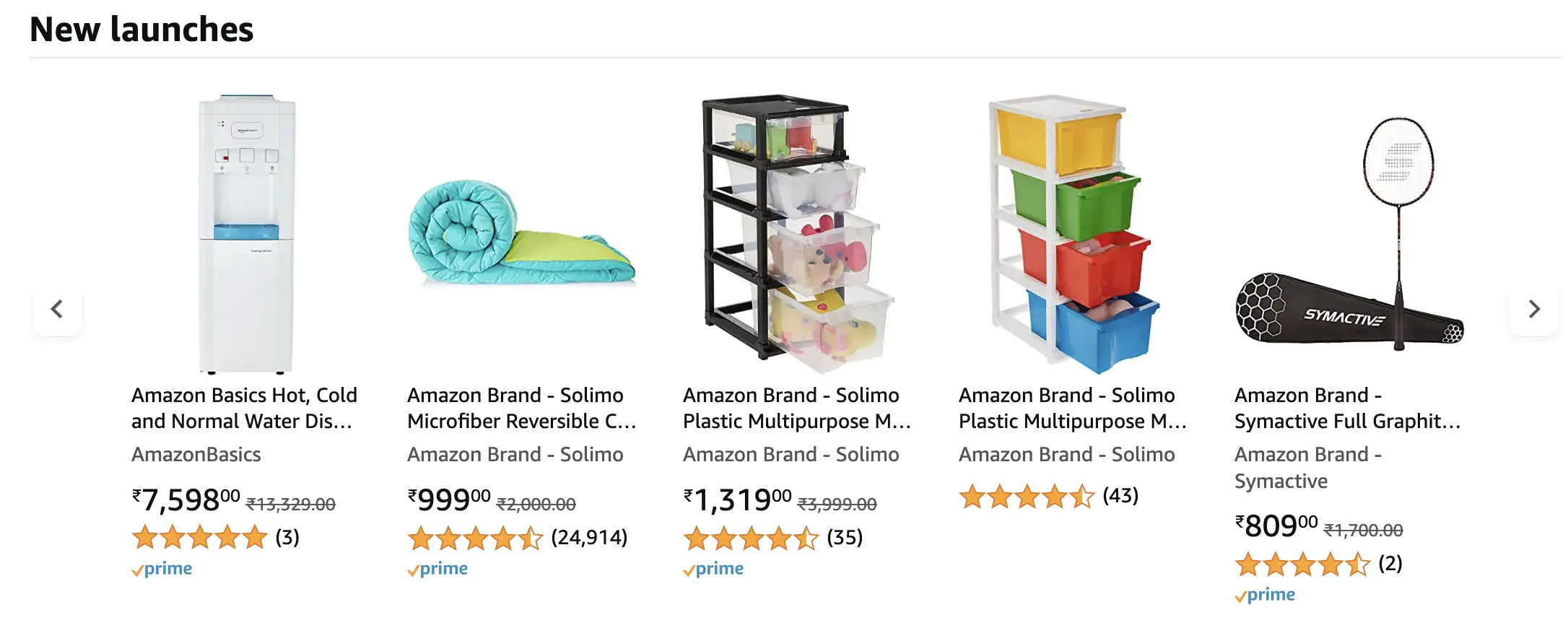Click the strikethrough ₹2,000.00 price text

point(537,504)
